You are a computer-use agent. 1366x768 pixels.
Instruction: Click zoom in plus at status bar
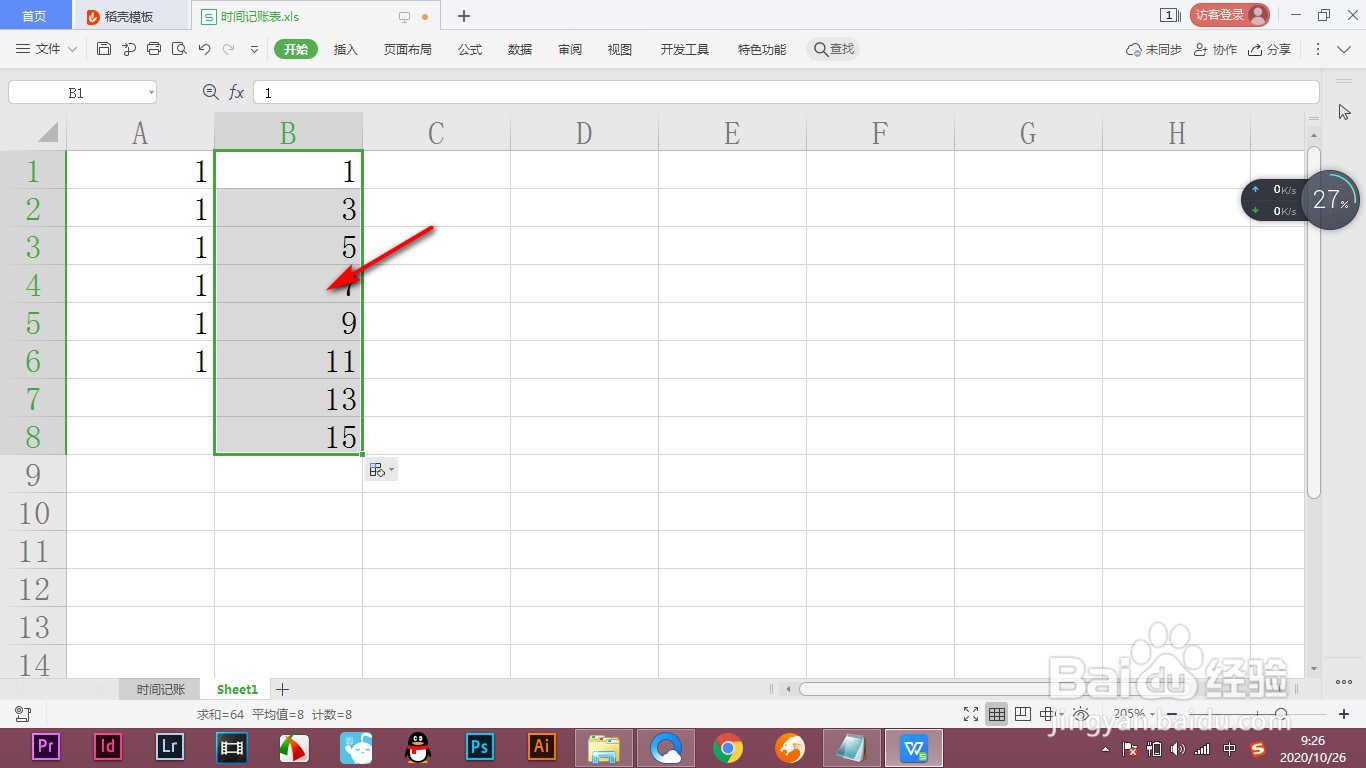coord(1344,714)
